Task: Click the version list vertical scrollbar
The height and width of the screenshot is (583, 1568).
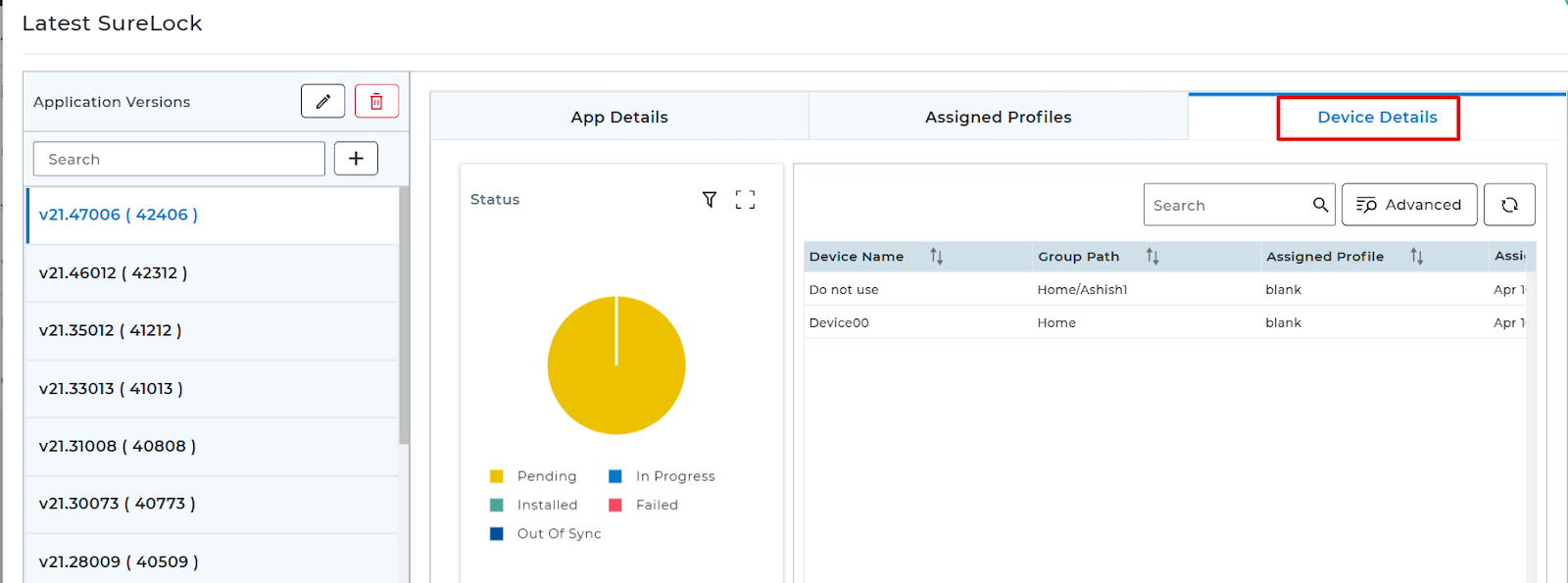Action: coord(404,316)
